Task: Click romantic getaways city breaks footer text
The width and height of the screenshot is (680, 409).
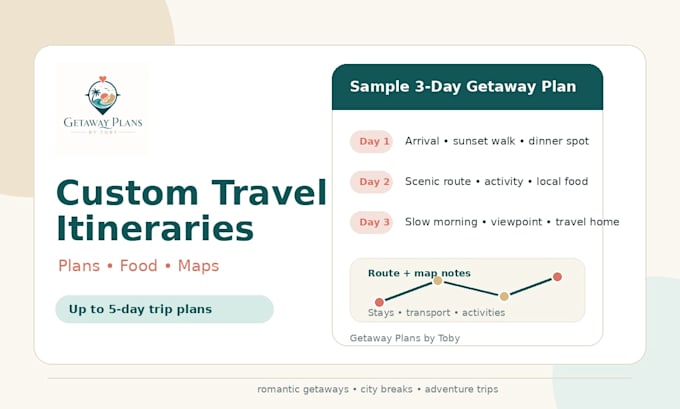Action: click(378, 389)
